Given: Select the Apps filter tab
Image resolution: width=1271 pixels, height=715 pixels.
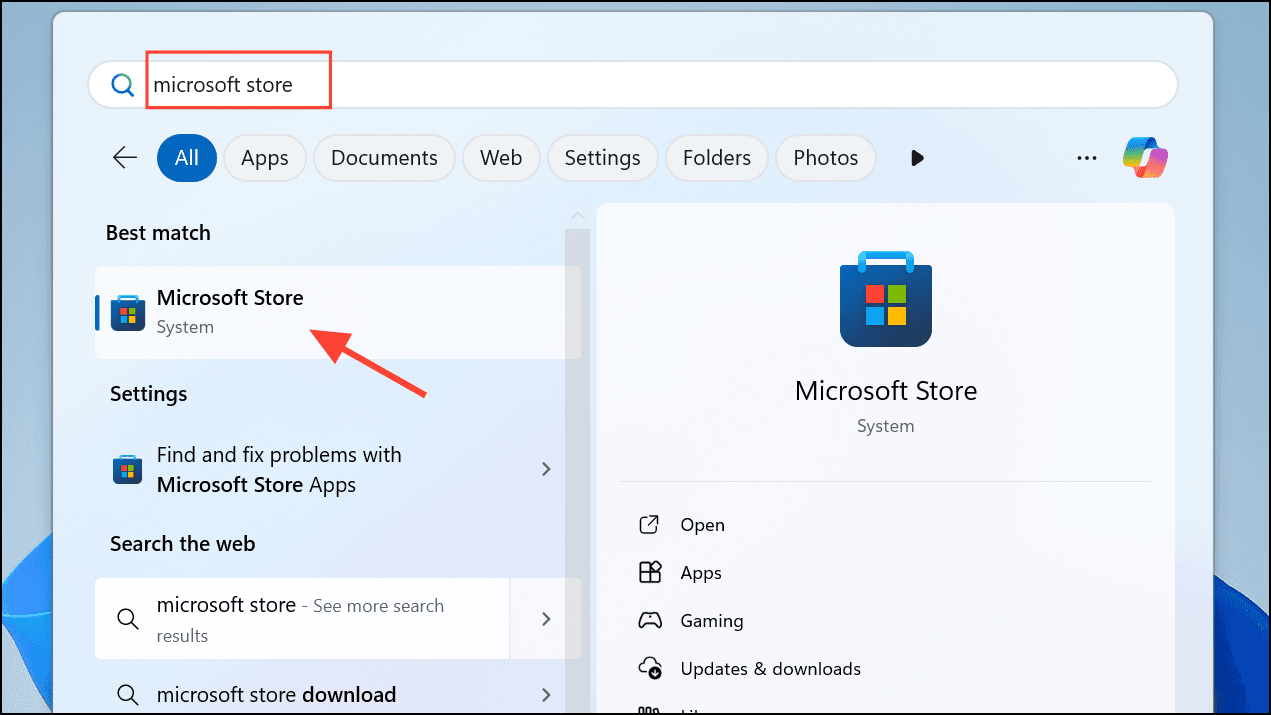Looking at the screenshot, I should [265, 158].
